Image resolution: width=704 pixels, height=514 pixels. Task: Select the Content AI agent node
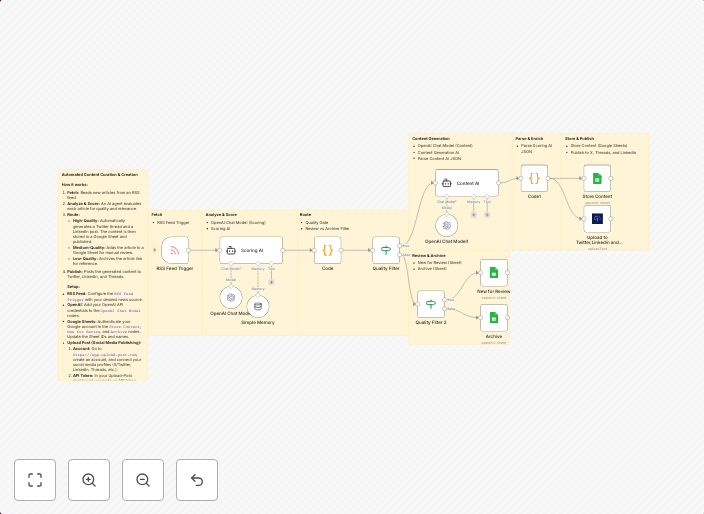[x=467, y=183]
